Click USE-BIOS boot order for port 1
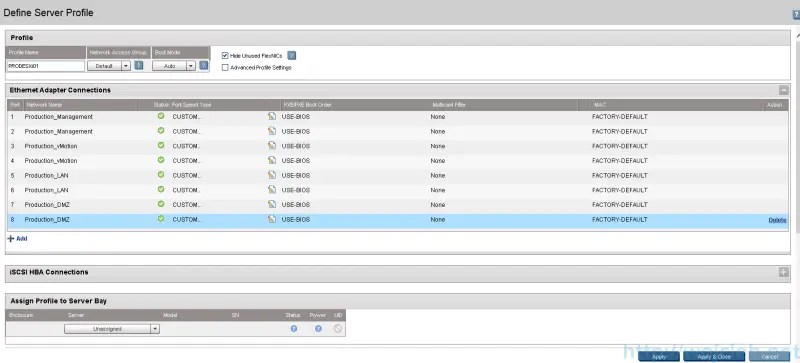Image resolution: width=800 pixels, height=363 pixels. pyautogui.click(x=296, y=117)
